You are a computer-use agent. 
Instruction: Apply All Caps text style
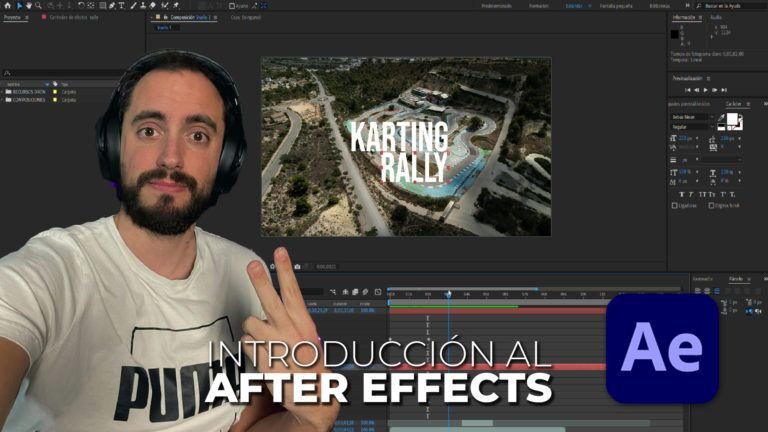point(702,194)
